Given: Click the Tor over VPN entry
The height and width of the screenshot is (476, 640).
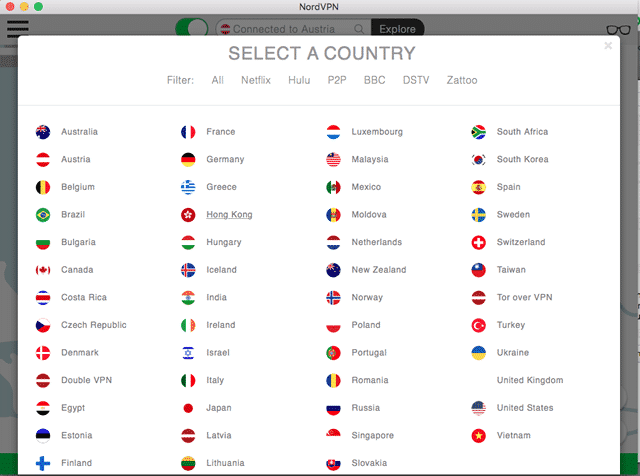Looking at the screenshot, I should pos(524,297).
